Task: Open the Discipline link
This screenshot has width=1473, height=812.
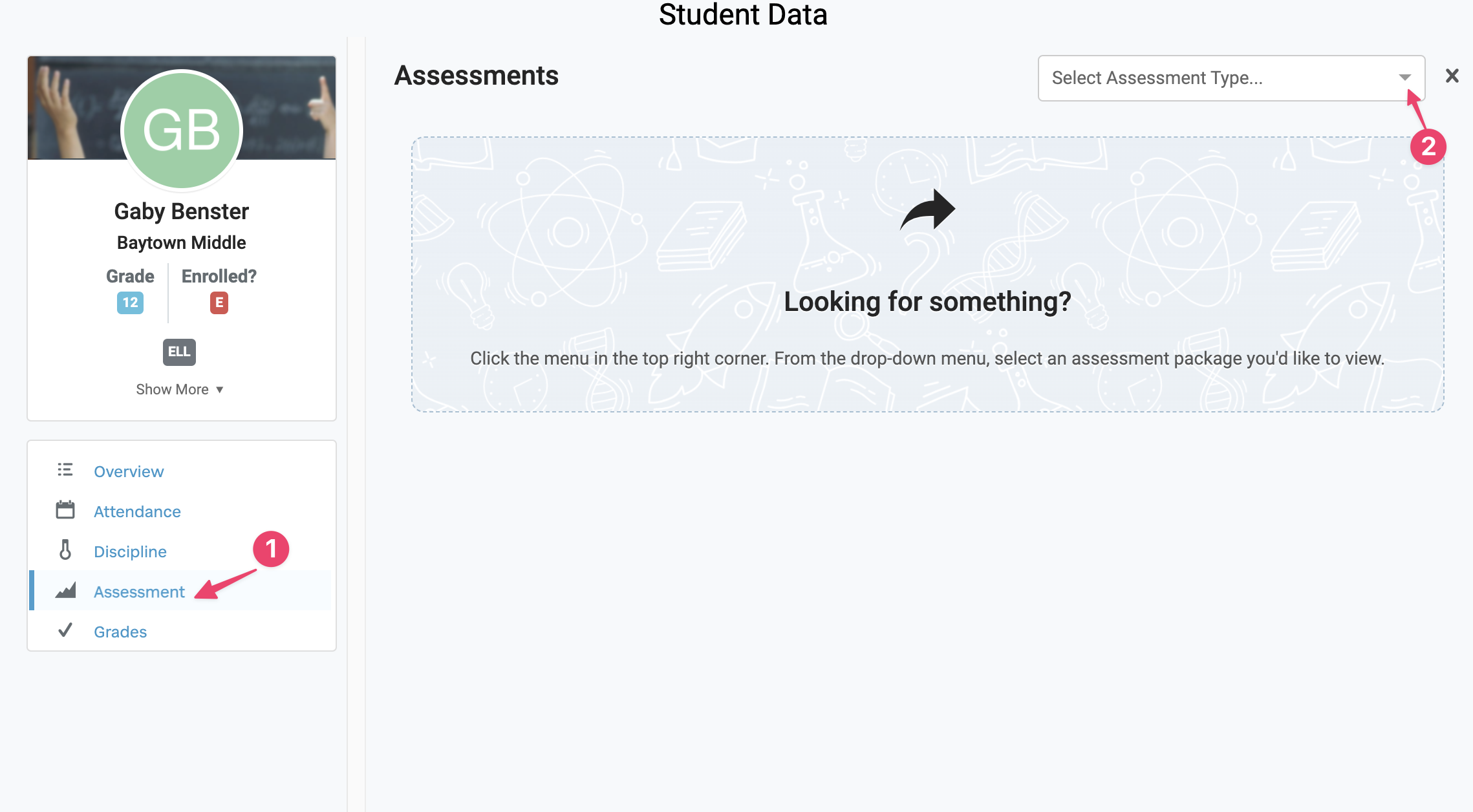Action: (130, 551)
